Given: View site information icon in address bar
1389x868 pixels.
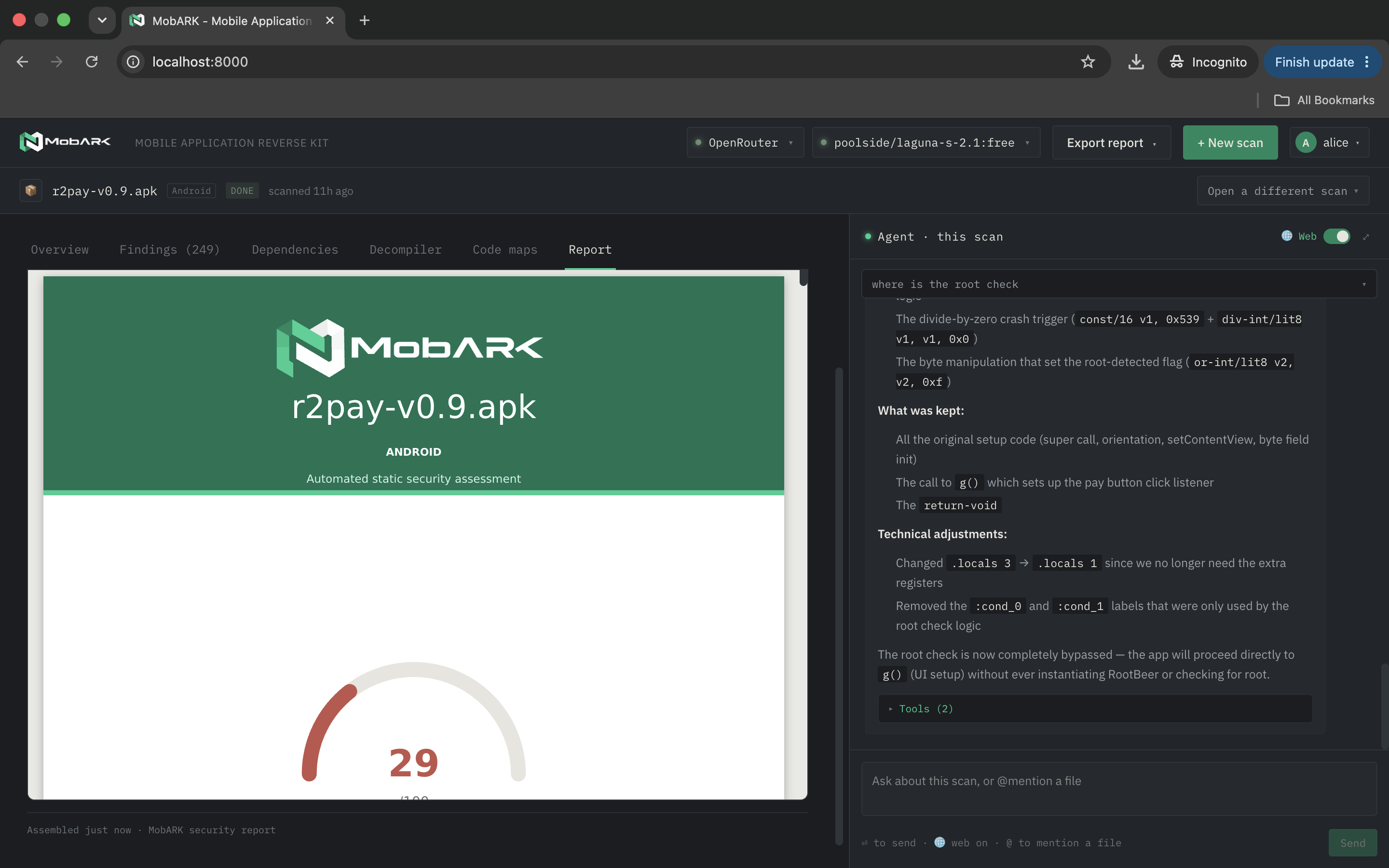Looking at the screenshot, I should tap(133, 62).
